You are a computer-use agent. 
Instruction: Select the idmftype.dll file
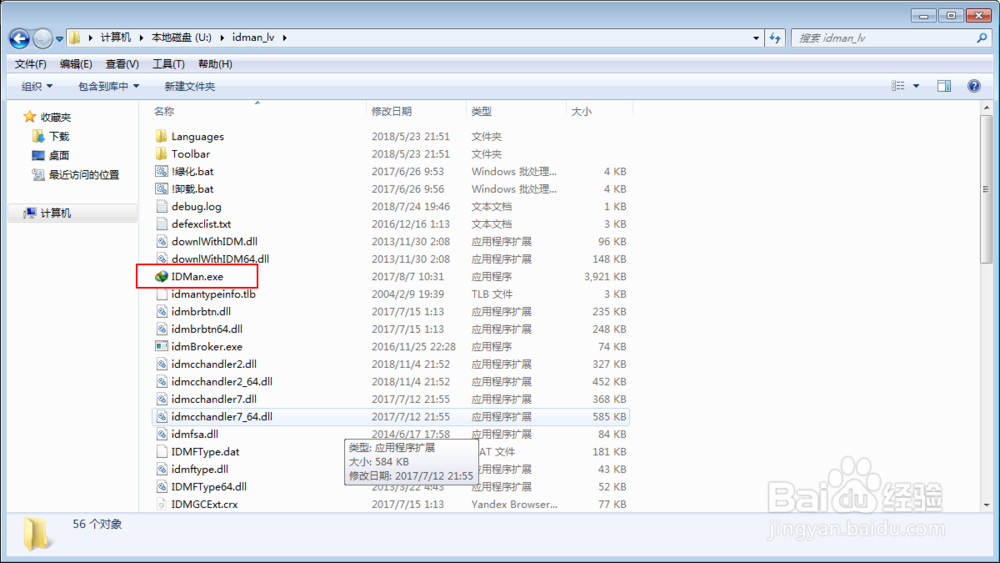(200, 469)
